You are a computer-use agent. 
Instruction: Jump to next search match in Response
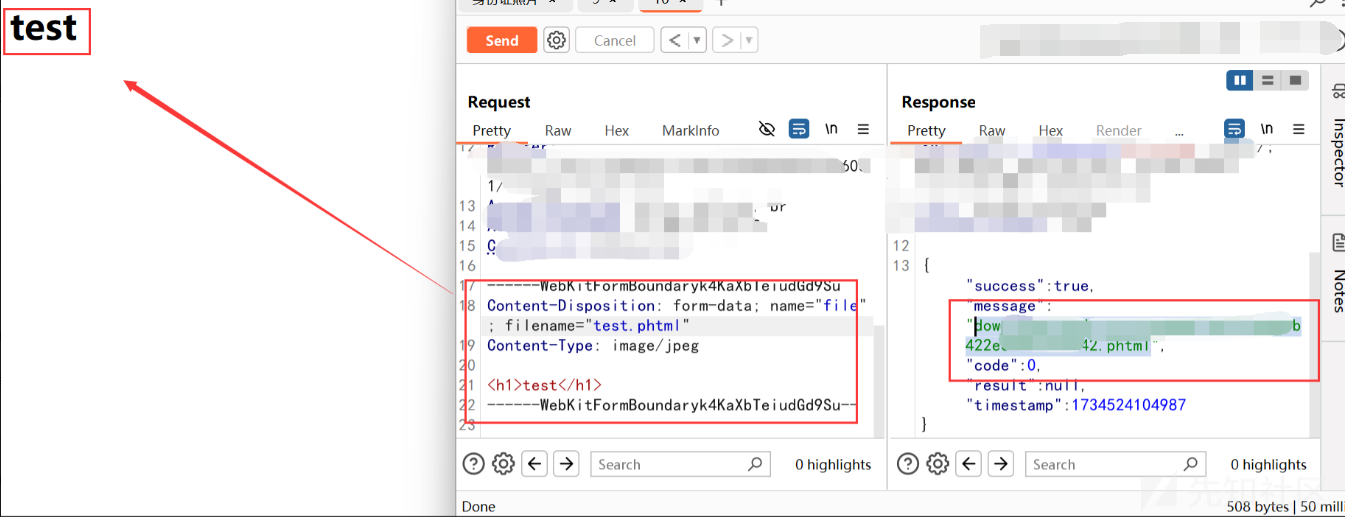click(1001, 464)
